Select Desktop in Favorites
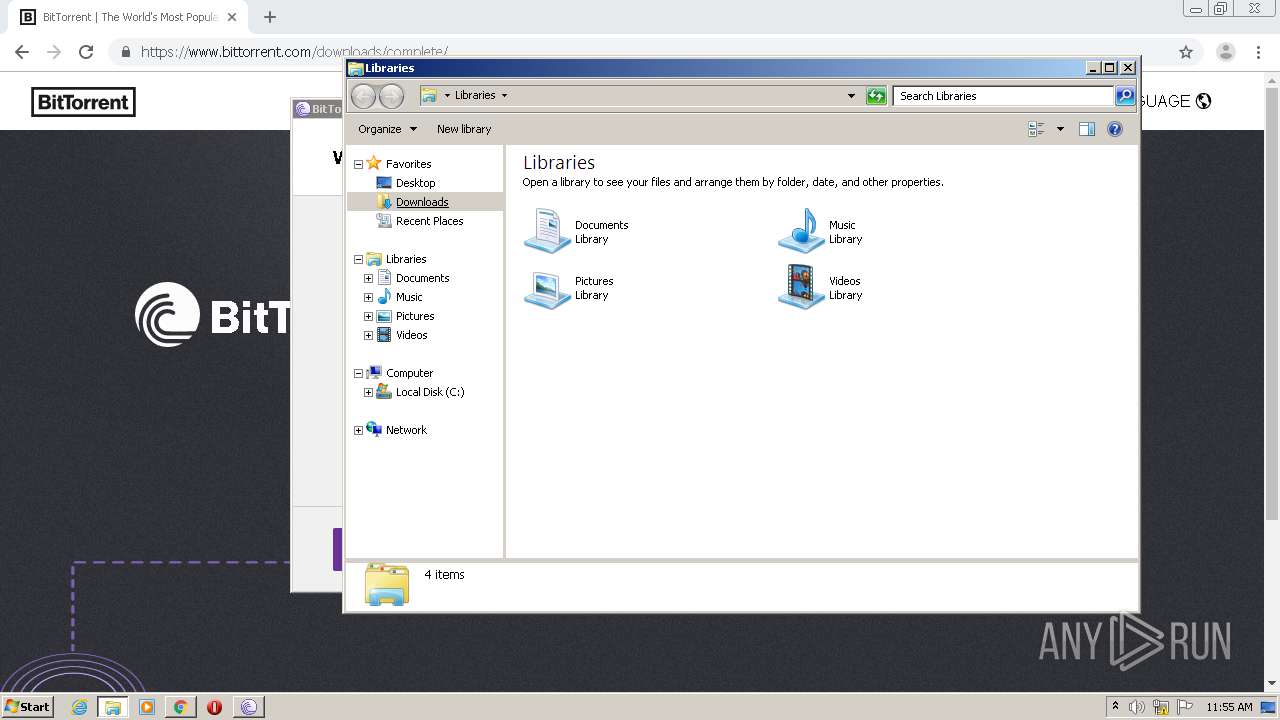This screenshot has width=1280, height=720. tap(415, 183)
